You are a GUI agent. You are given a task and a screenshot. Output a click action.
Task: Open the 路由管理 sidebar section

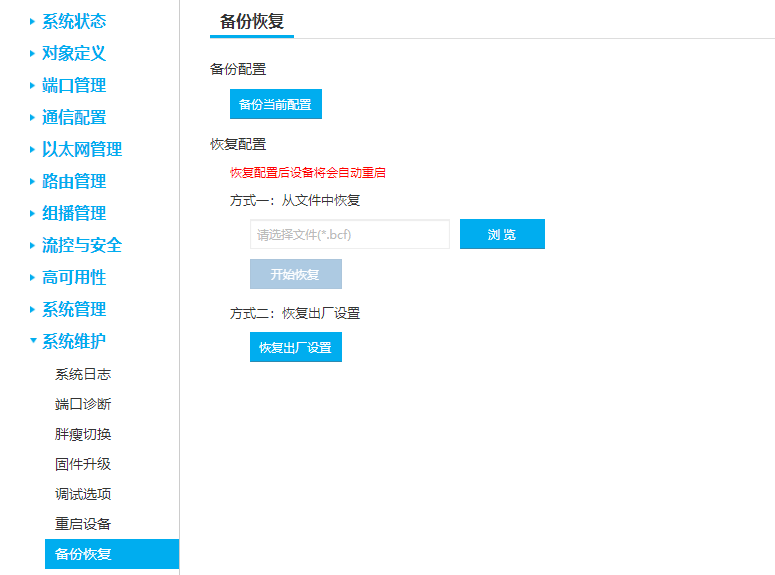coord(73,181)
